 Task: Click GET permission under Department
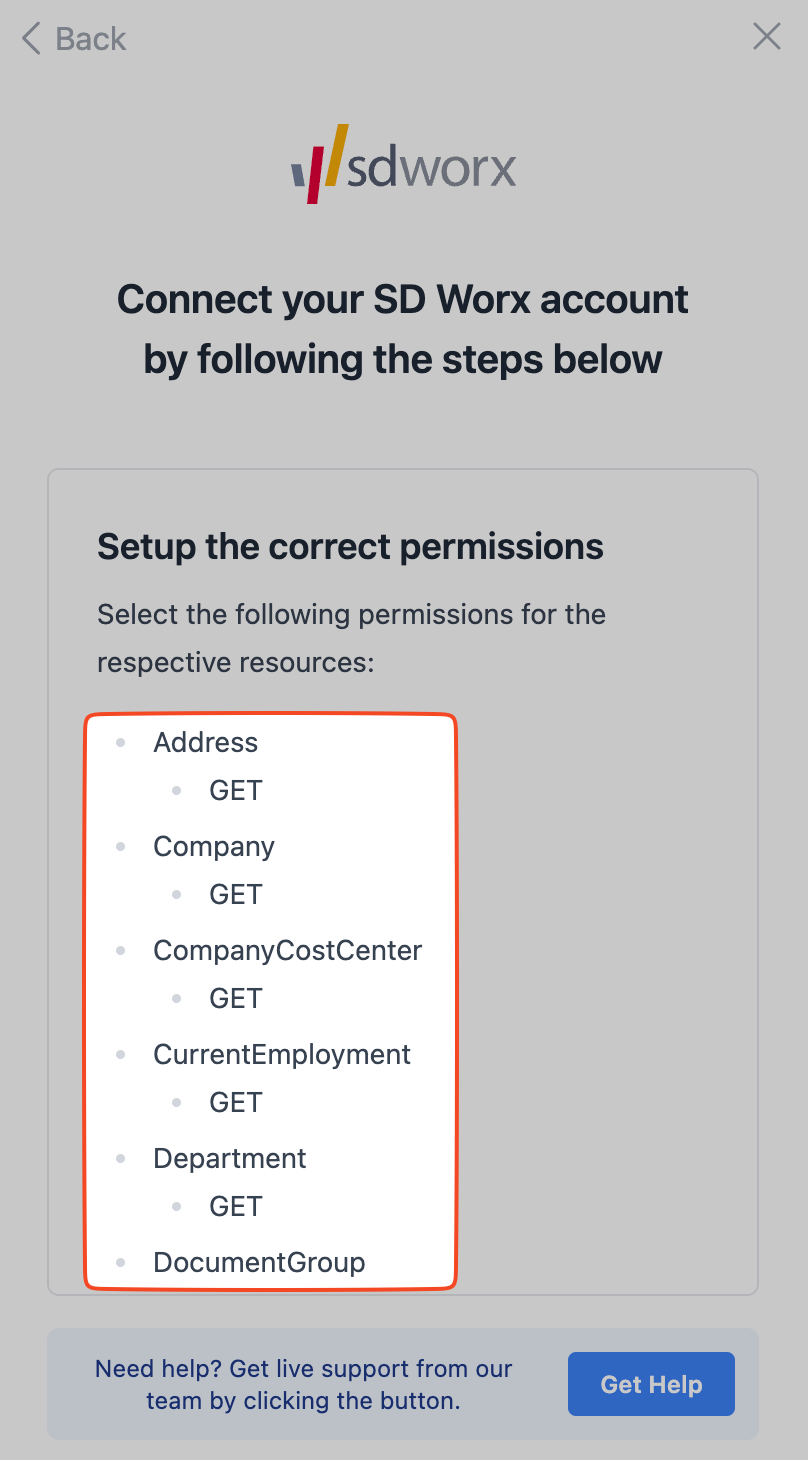235,1206
